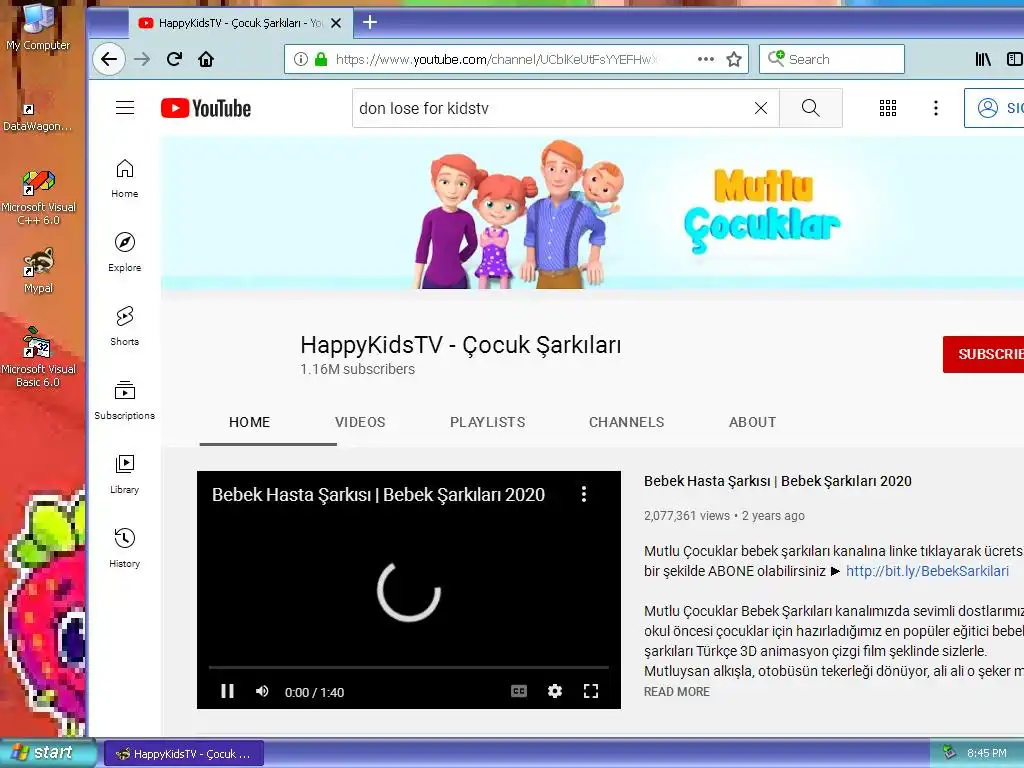Click the Sign In button
Image resolution: width=1024 pixels, height=768 pixels.
pyautogui.click(x=994, y=108)
